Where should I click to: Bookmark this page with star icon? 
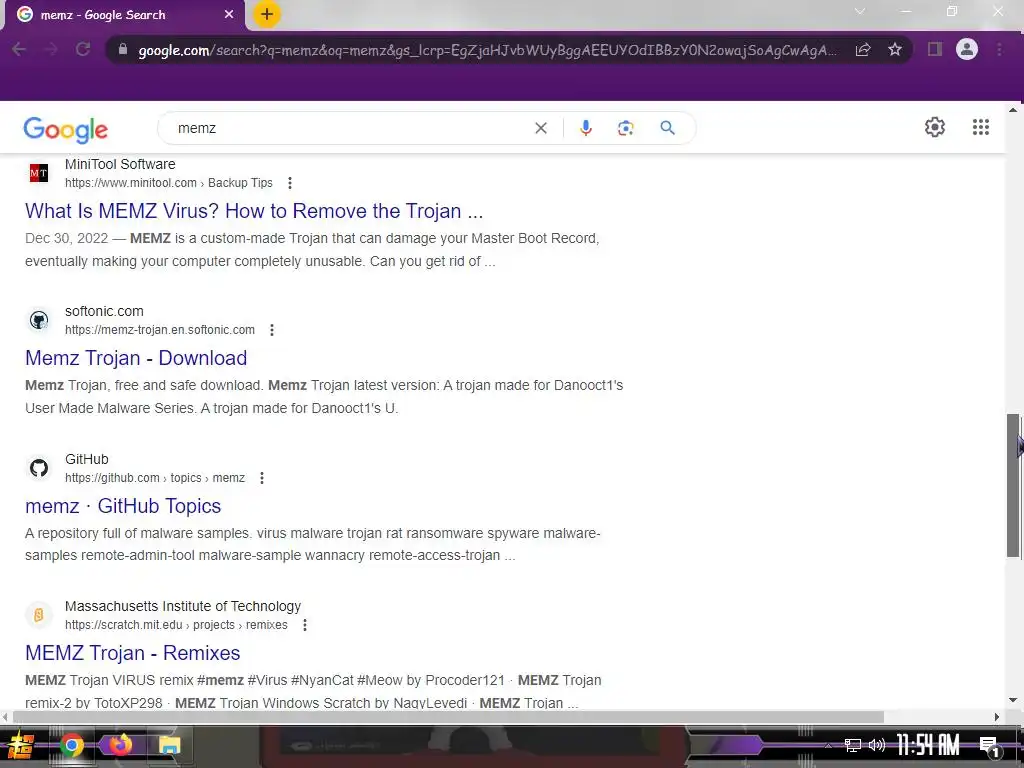coord(895,50)
